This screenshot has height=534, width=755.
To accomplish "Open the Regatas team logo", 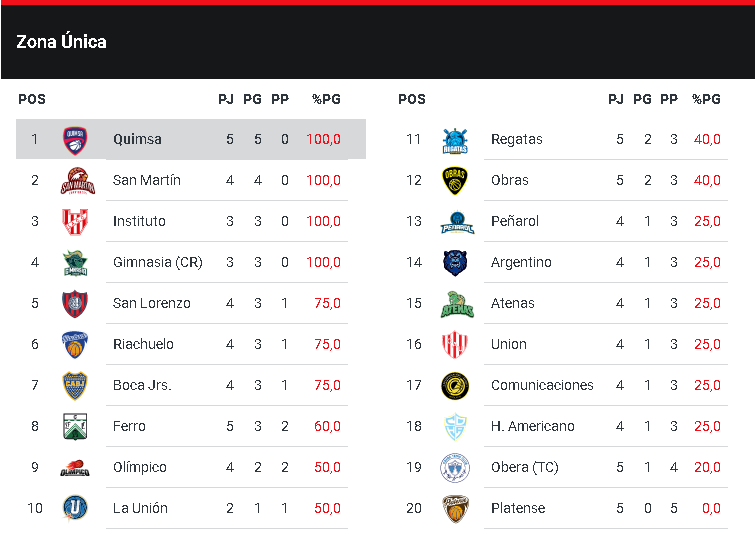I will [x=455, y=140].
